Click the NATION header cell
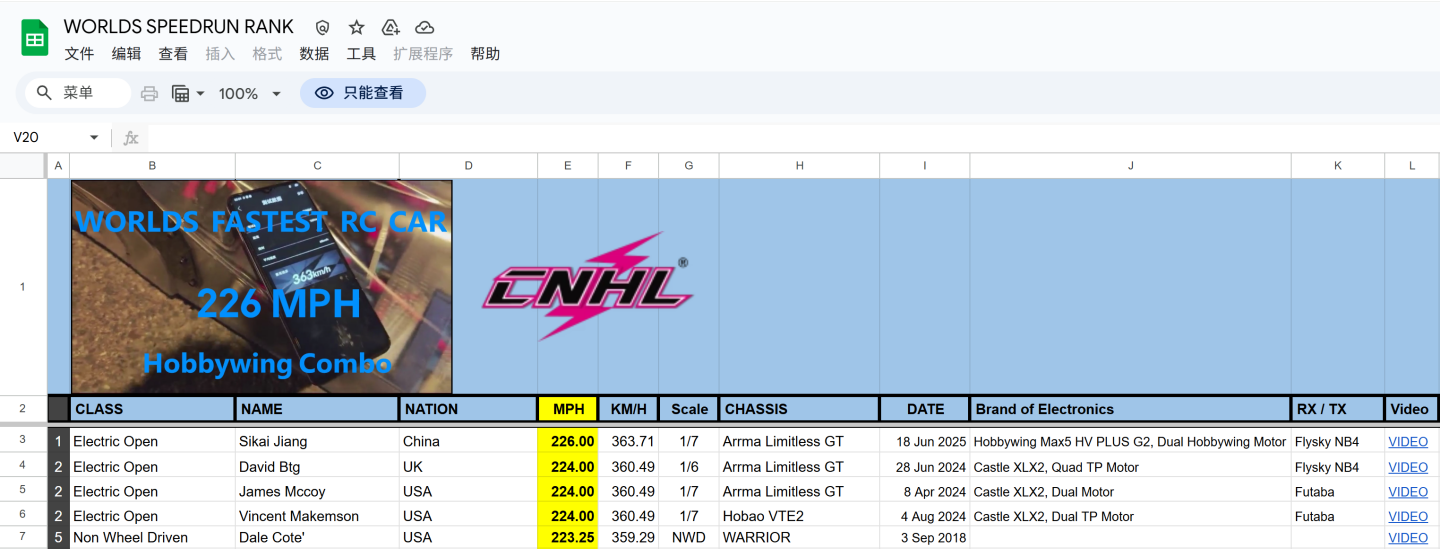The width and height of the screenshot is (1440, 549). point(468,409)
